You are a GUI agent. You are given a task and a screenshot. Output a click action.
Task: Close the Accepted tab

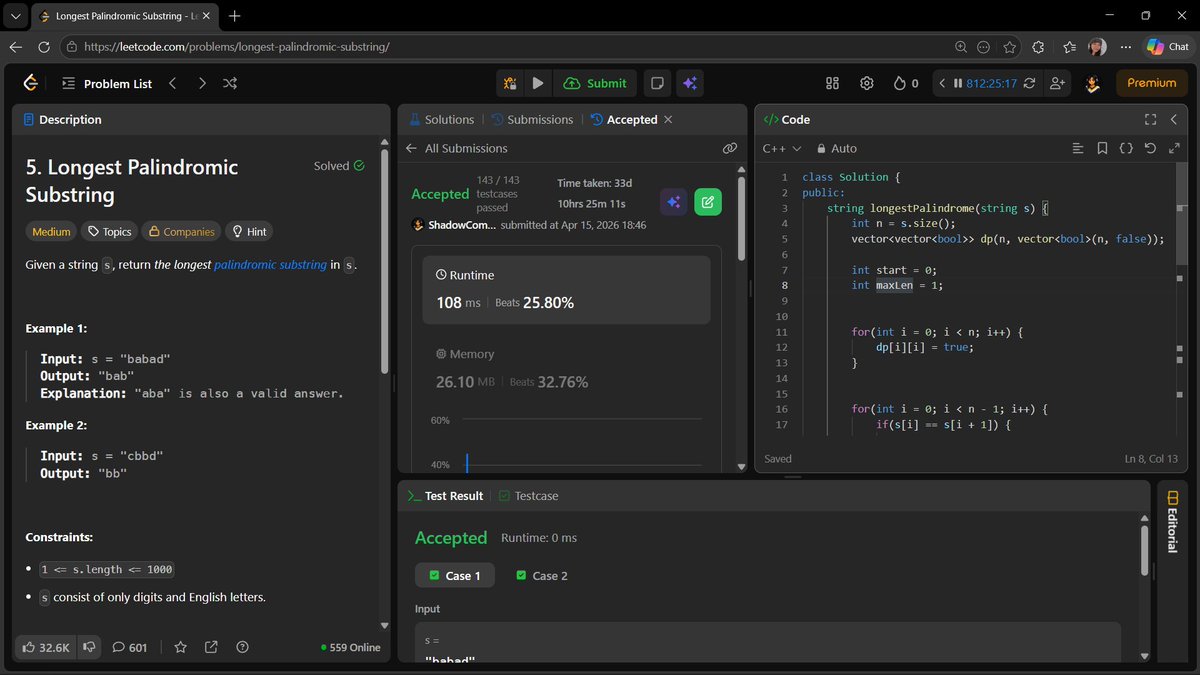click(669, 119)
